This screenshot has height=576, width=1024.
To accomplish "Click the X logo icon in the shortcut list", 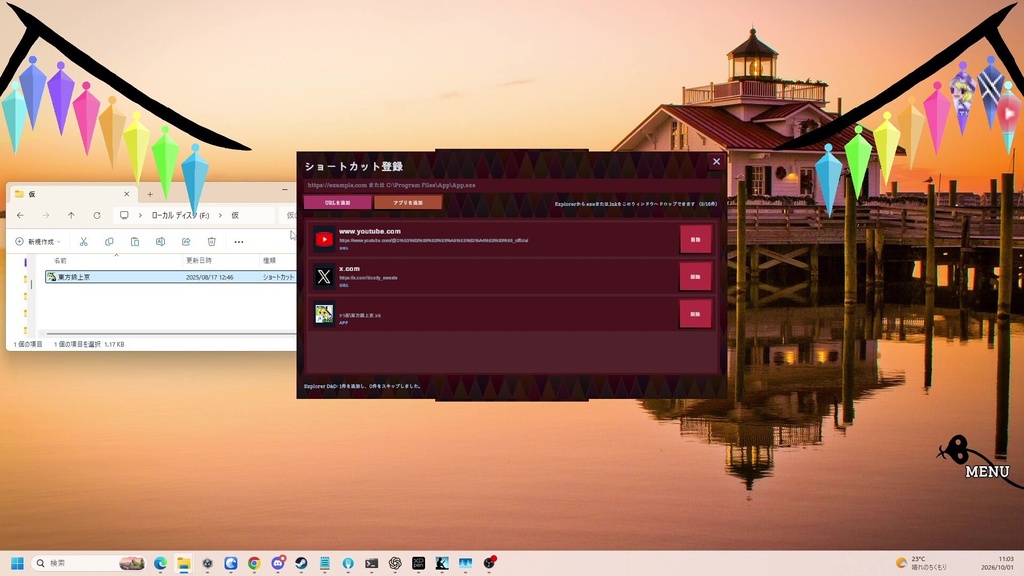I will [x=324, y=276].
